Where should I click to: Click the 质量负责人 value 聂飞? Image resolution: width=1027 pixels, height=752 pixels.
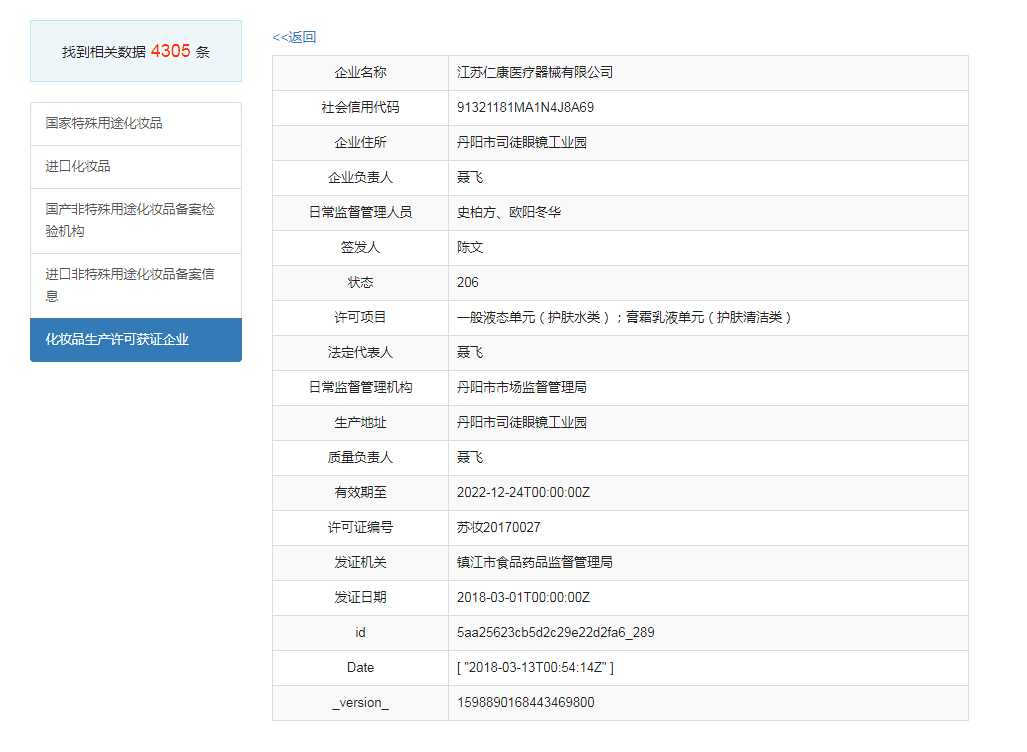(x=470, y=457)
